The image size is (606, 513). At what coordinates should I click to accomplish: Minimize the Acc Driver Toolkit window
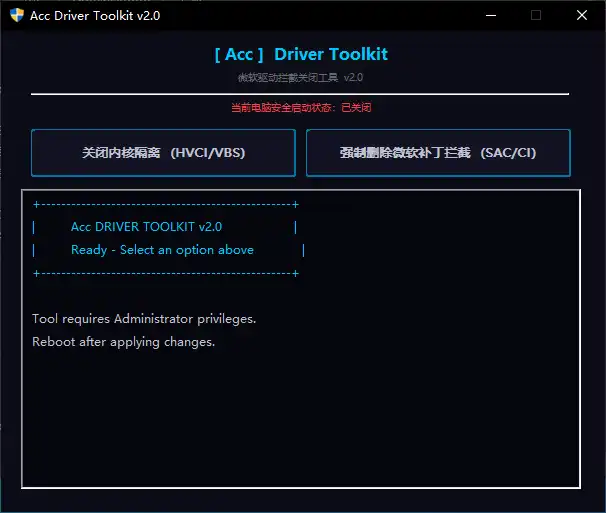[491, 15]
